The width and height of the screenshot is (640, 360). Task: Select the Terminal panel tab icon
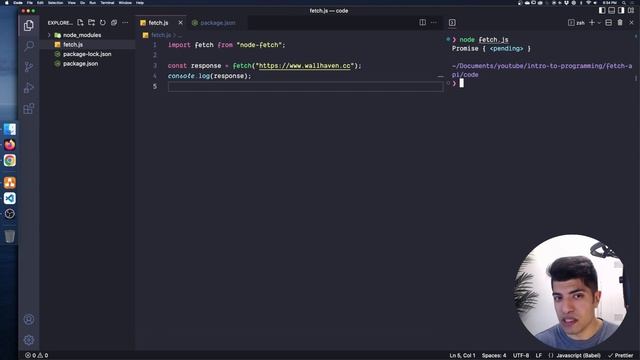click(x=452, y=22)
